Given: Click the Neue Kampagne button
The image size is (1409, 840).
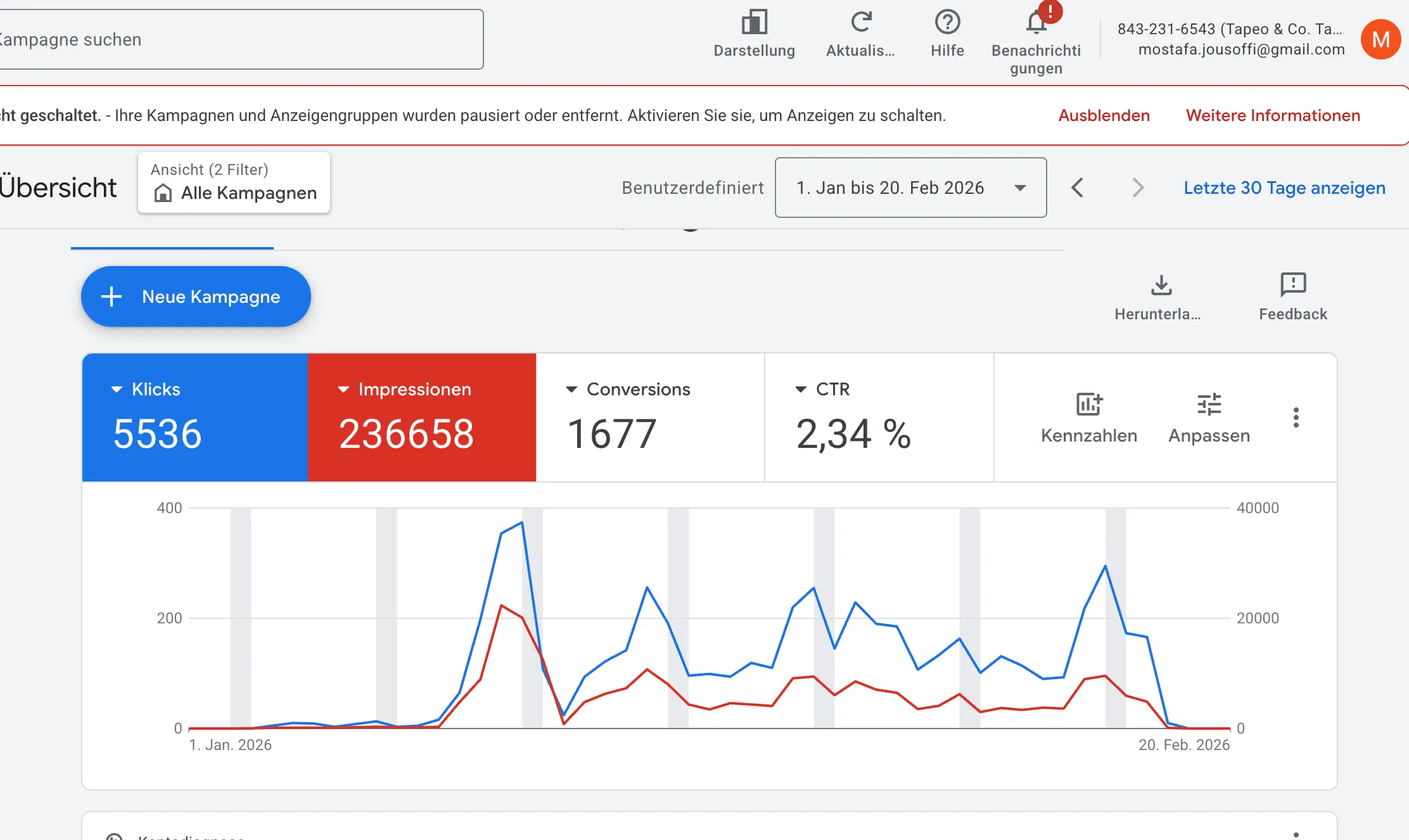Looking at the screenshot, I should 195,296.
